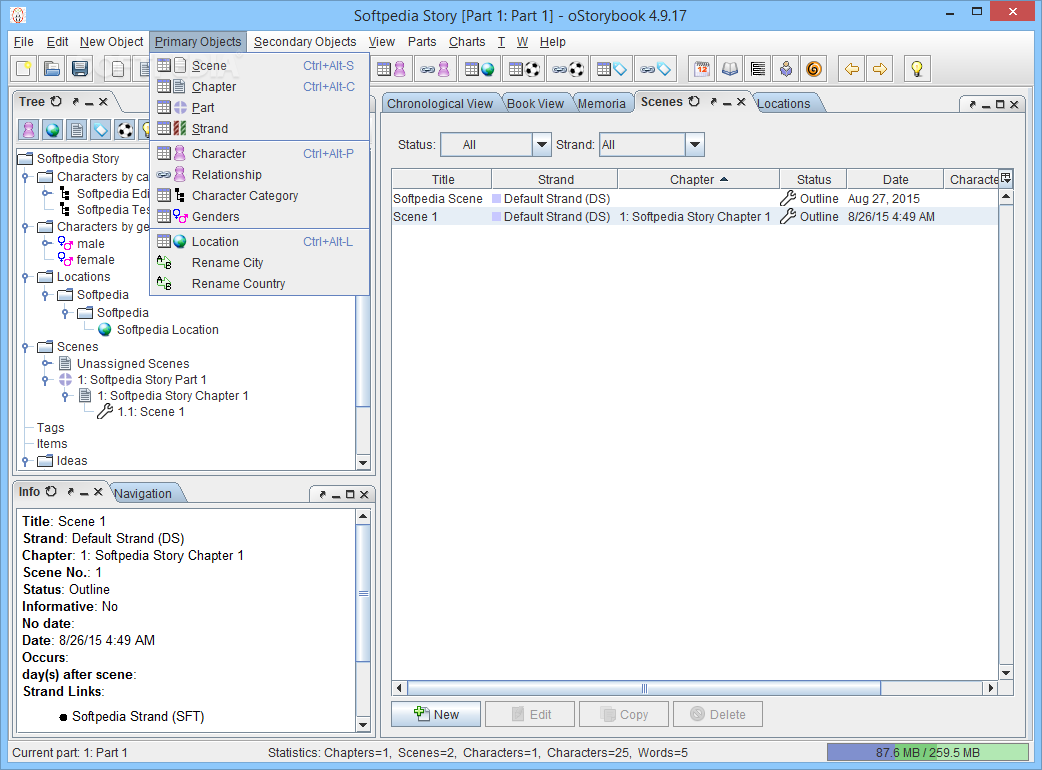Toggle items soccer-ball filter in Tree panel

pyautogui.click(x=125, y=130)
